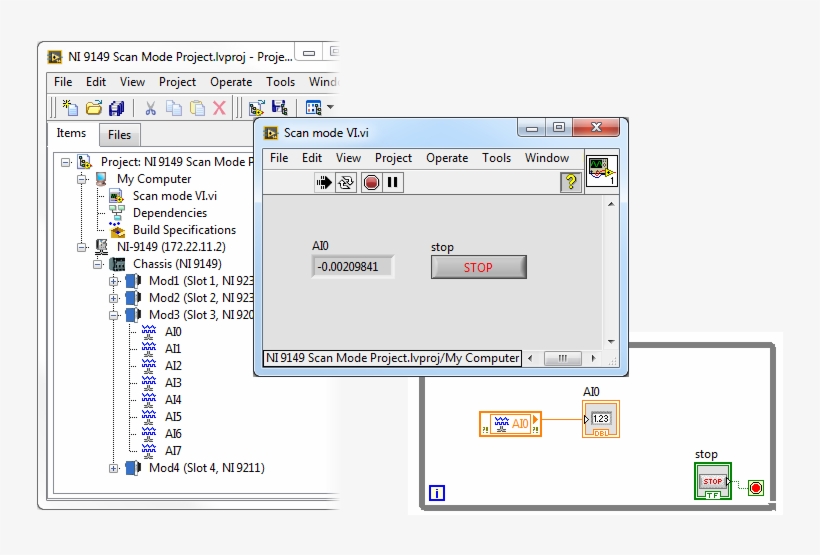Open Context Help with the question mark icon
Screen dimensions: 820x555
[571, 182]
